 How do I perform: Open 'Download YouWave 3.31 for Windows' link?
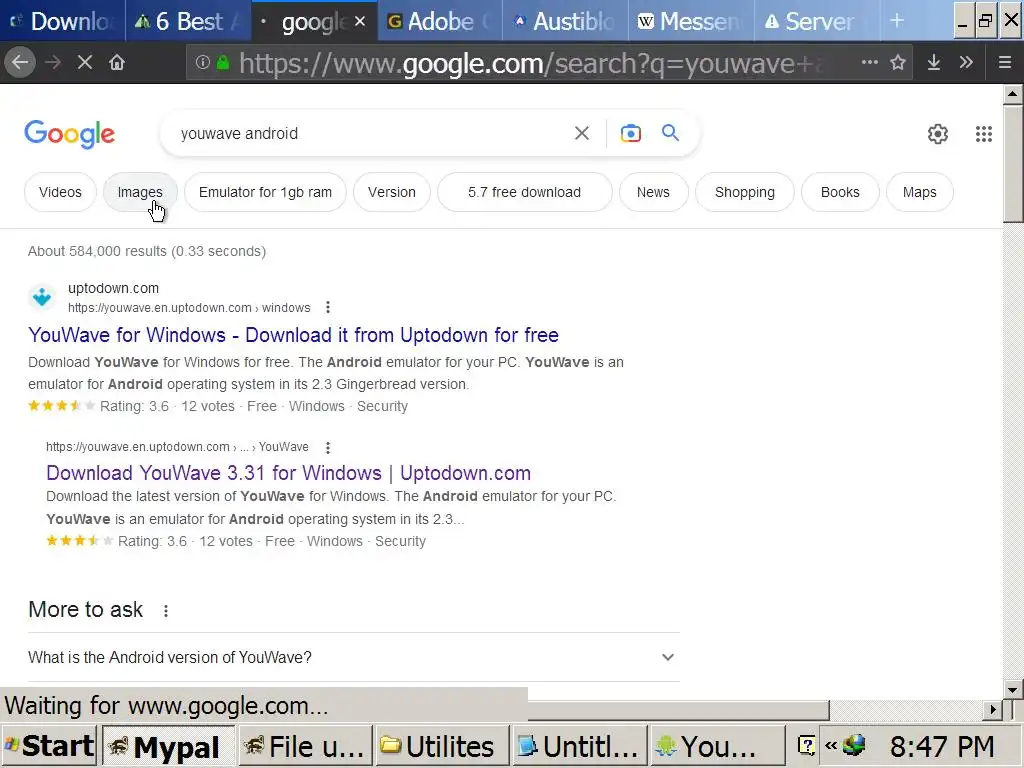click(289, 473)
